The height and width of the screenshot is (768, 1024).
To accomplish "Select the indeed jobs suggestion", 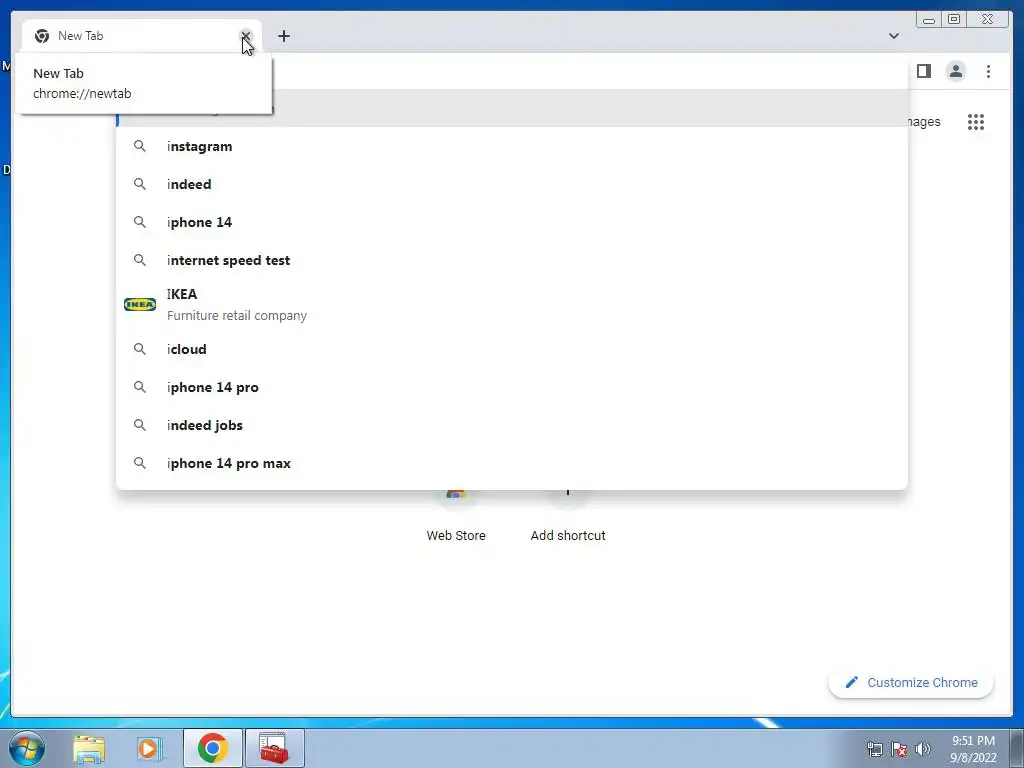I will tap(511, 424).
